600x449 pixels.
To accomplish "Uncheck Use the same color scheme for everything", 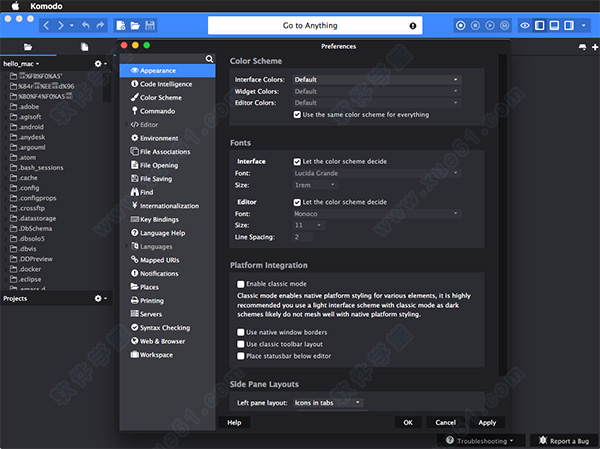I will [297, 114].
